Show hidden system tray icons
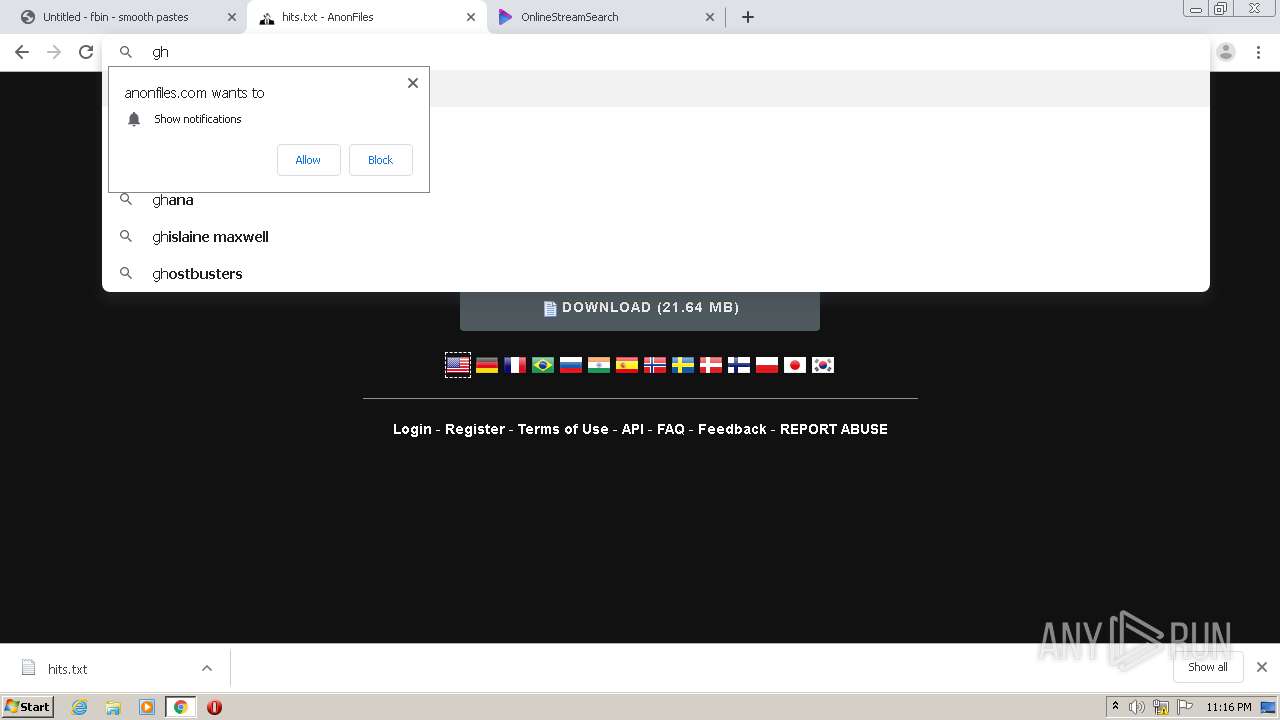This screenshot has height=720, width=1280. (1115, 707)
